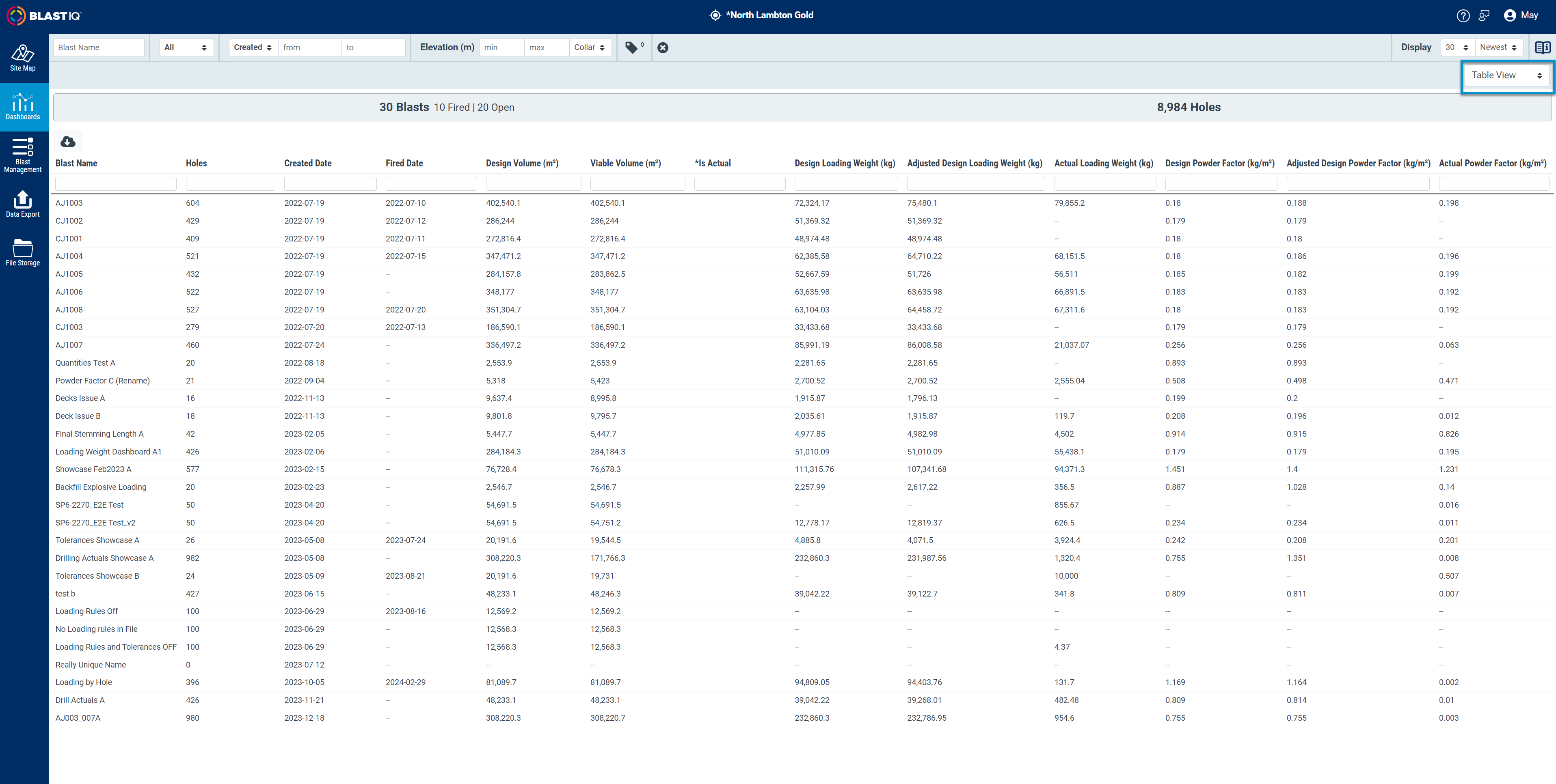Open the Table View selector
Image resolution: width=1556 pixels, height=784 pixels.
1507,75
